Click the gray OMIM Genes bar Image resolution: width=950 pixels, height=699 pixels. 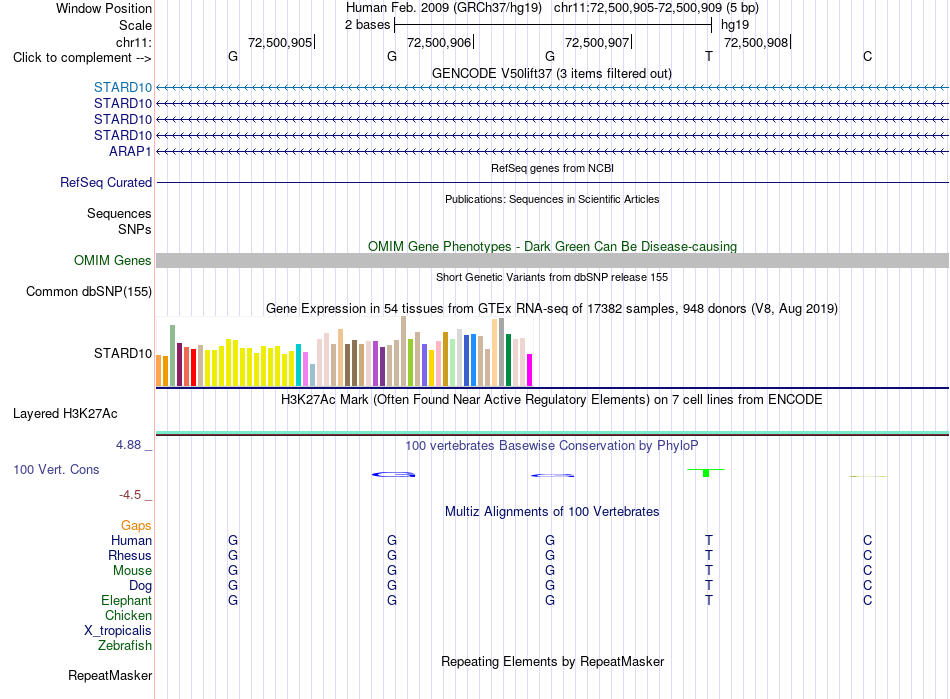click(x=552, y=260)
